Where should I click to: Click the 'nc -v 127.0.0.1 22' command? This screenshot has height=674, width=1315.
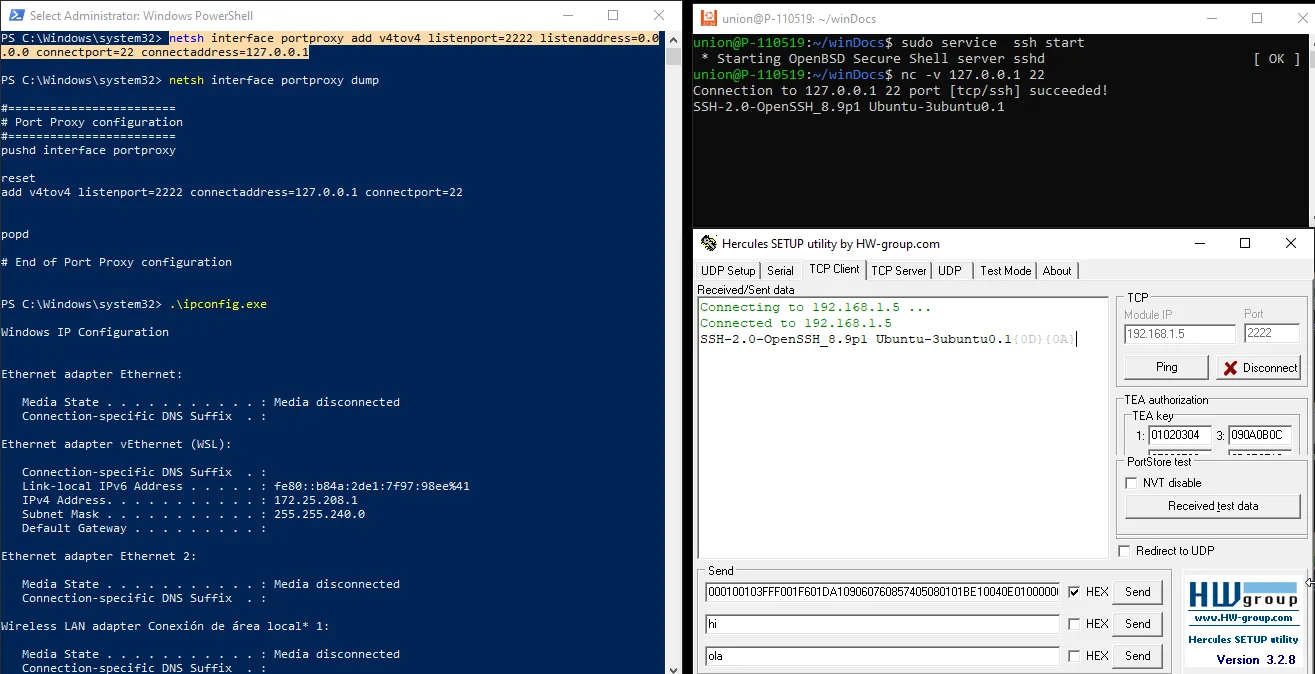pos(973,75)
